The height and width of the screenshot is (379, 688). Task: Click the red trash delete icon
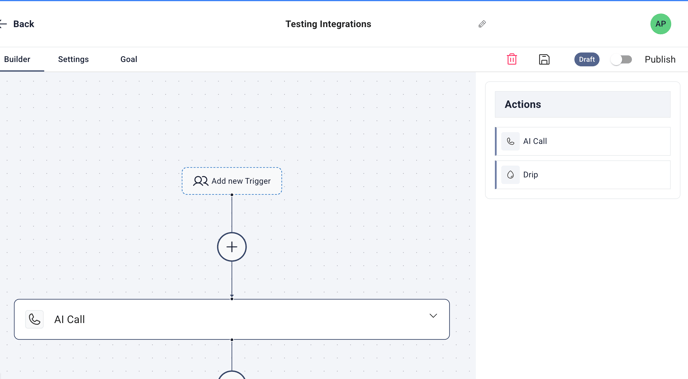coord(512,59)
